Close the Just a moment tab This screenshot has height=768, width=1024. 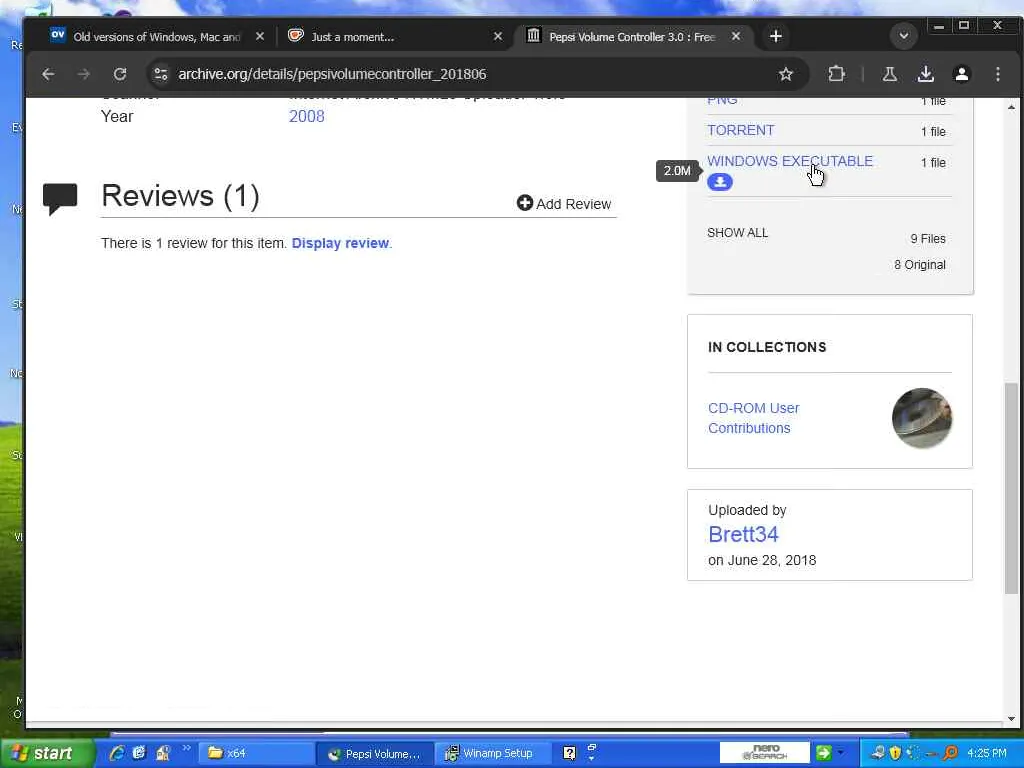498,37
